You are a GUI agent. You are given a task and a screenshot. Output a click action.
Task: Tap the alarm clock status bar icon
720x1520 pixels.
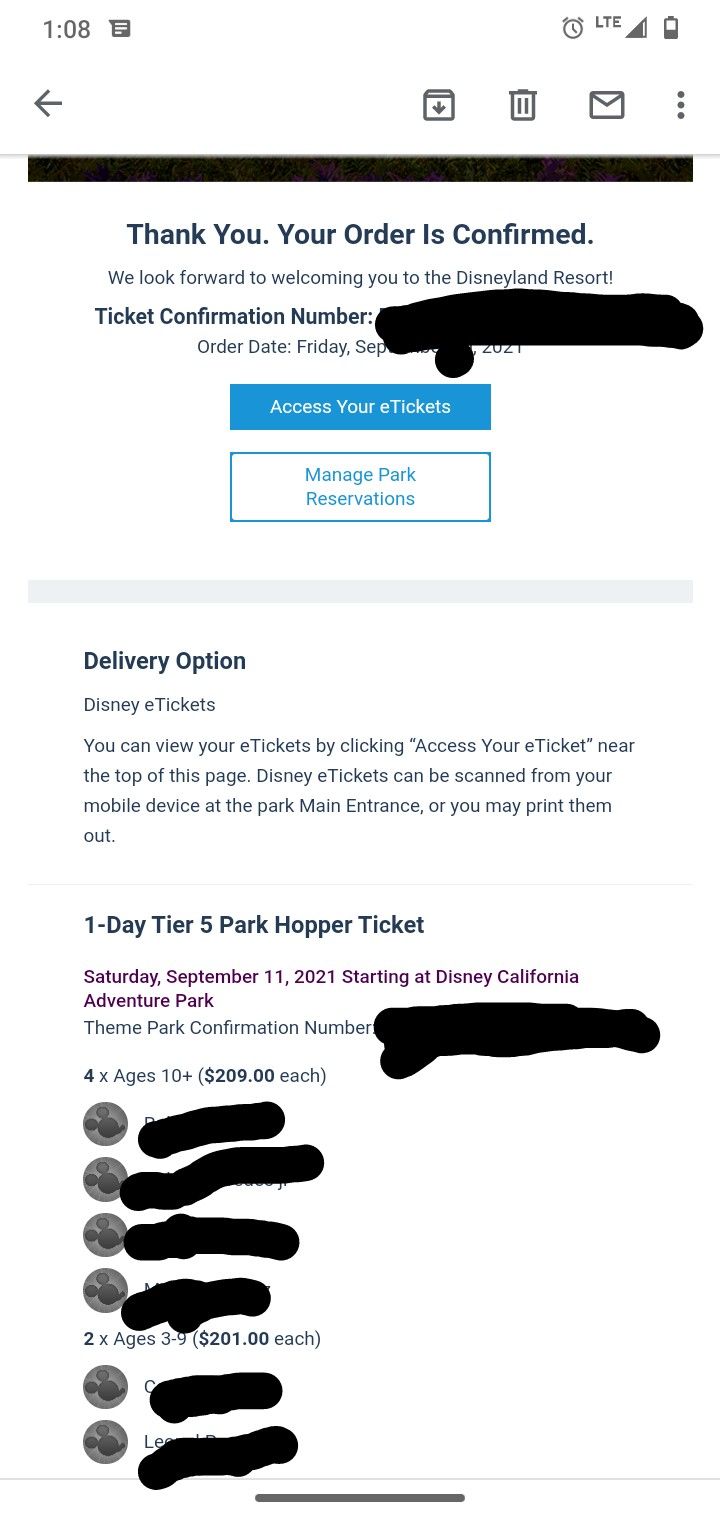(573, 28)
